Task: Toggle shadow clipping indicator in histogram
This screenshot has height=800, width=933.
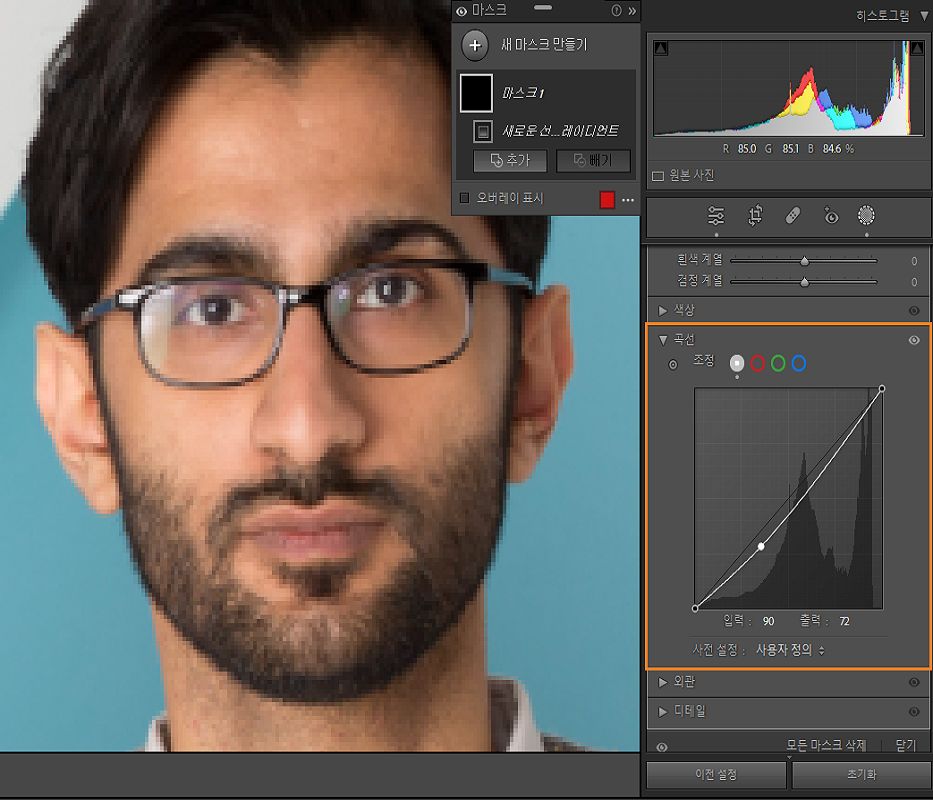Action: [x=661, y=48]
